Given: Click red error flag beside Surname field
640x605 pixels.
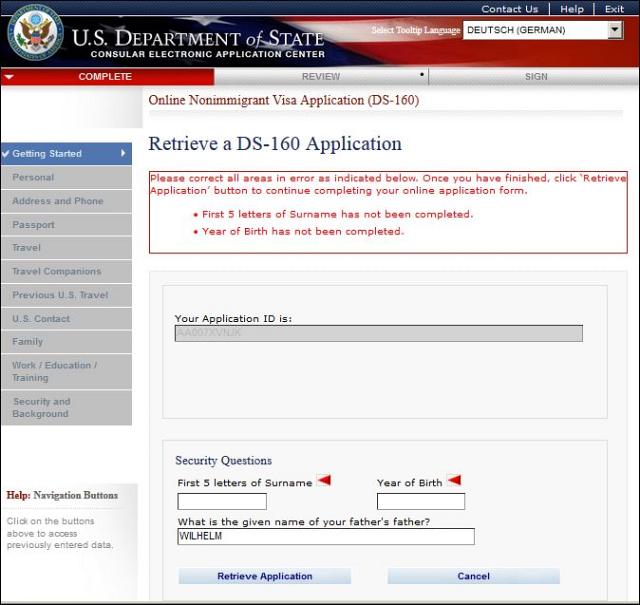Looking at the screenshot, I should click(323, 481).
